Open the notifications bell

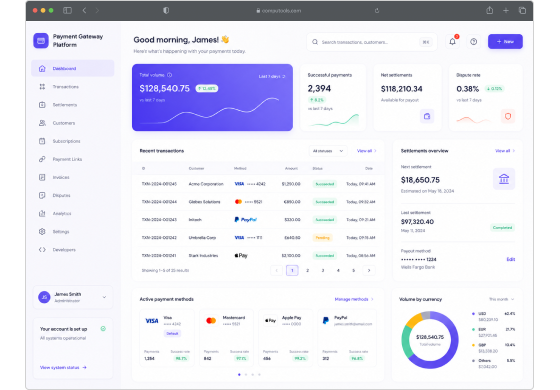tap(452, 42)
